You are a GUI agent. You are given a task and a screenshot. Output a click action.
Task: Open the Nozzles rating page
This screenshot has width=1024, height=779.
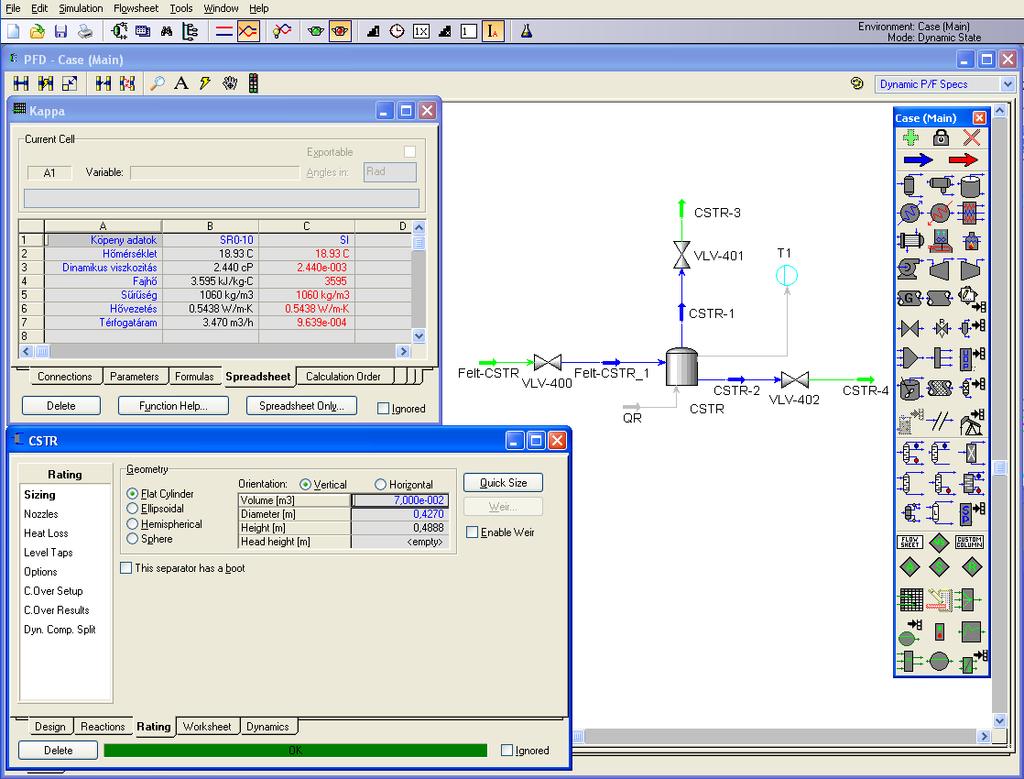tap(41, 514)
